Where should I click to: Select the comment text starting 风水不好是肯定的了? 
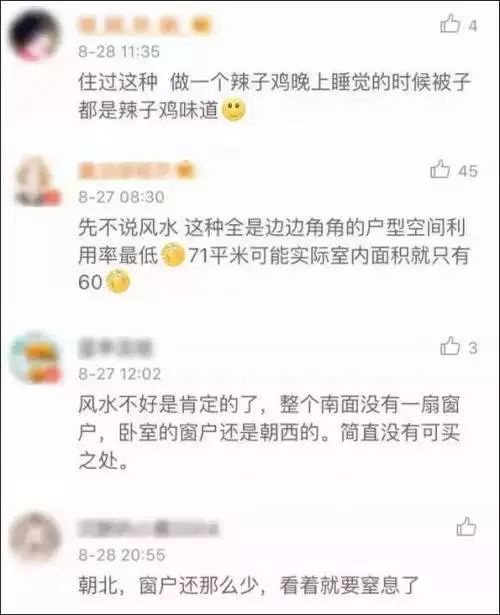269,432
